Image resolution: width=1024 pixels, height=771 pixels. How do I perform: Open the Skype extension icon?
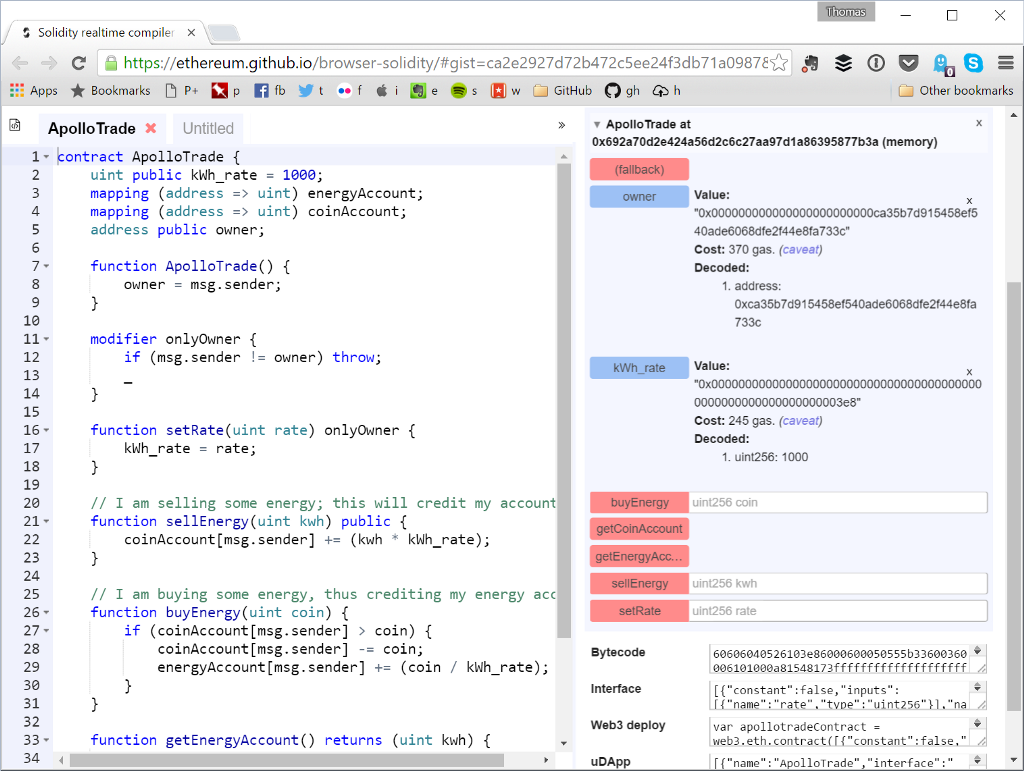coord(973,63)
